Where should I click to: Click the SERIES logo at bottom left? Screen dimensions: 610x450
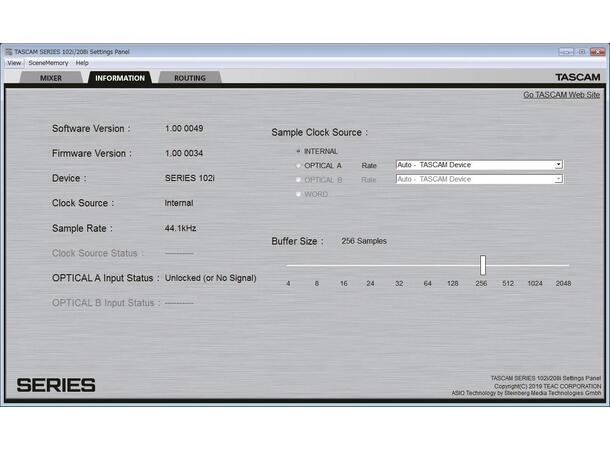pos(56,385)
